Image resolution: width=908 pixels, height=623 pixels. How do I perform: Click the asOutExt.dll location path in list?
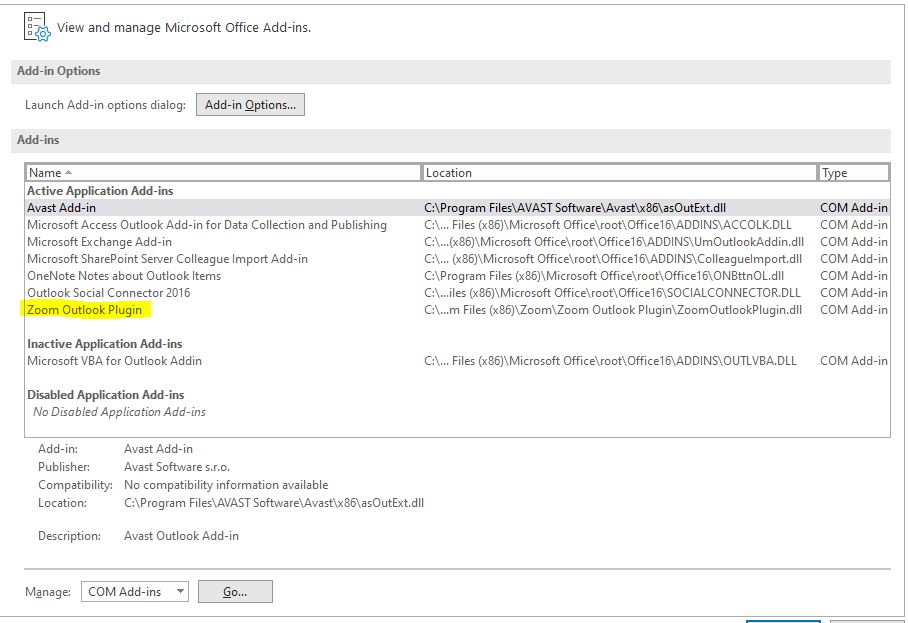coord(574,208)
